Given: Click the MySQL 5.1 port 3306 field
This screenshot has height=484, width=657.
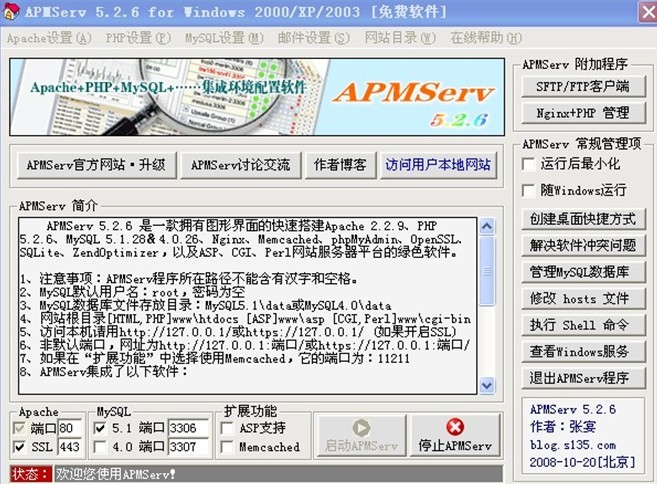Looking at the screenshot, I should point(189,428).
